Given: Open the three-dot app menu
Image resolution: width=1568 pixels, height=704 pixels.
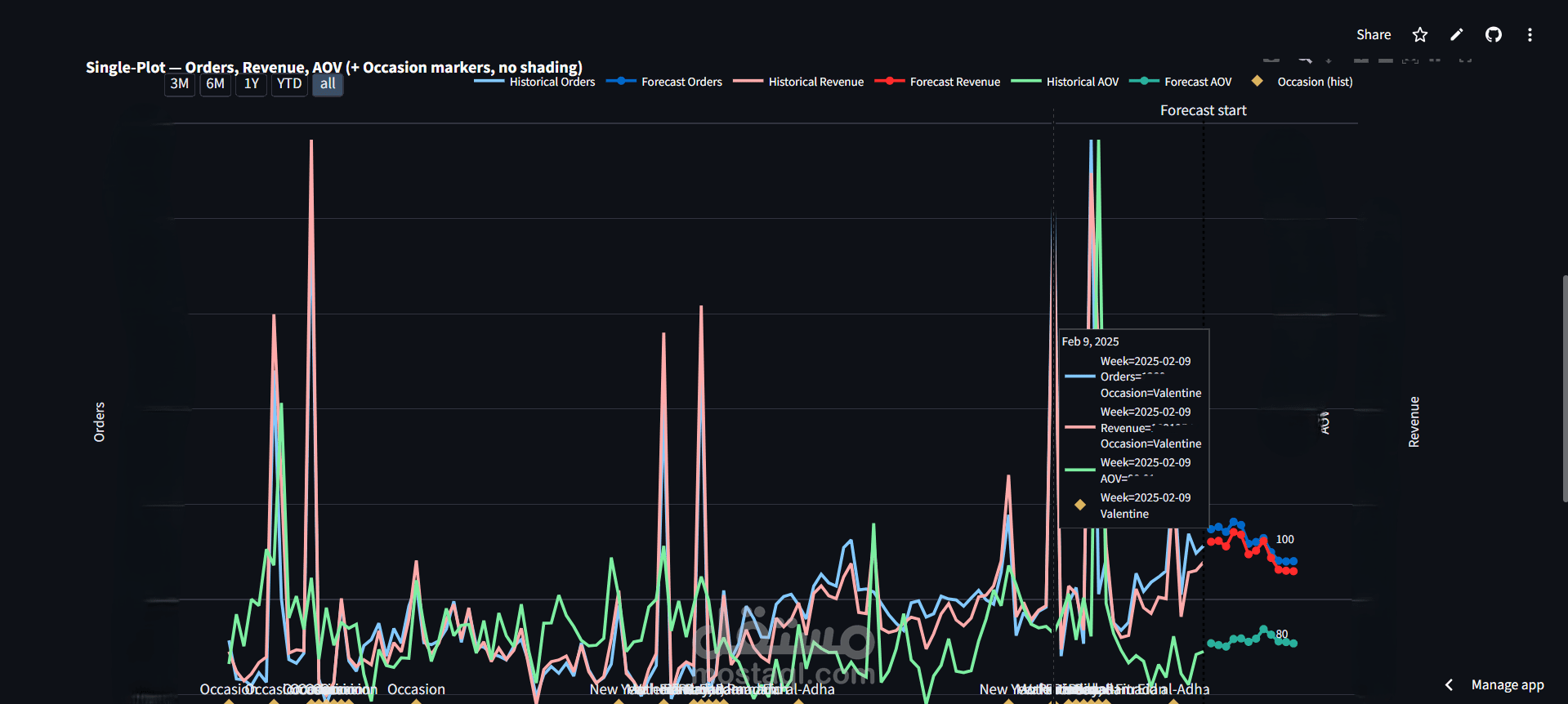Looking at the screenshot, I should tap(1530, 34).
